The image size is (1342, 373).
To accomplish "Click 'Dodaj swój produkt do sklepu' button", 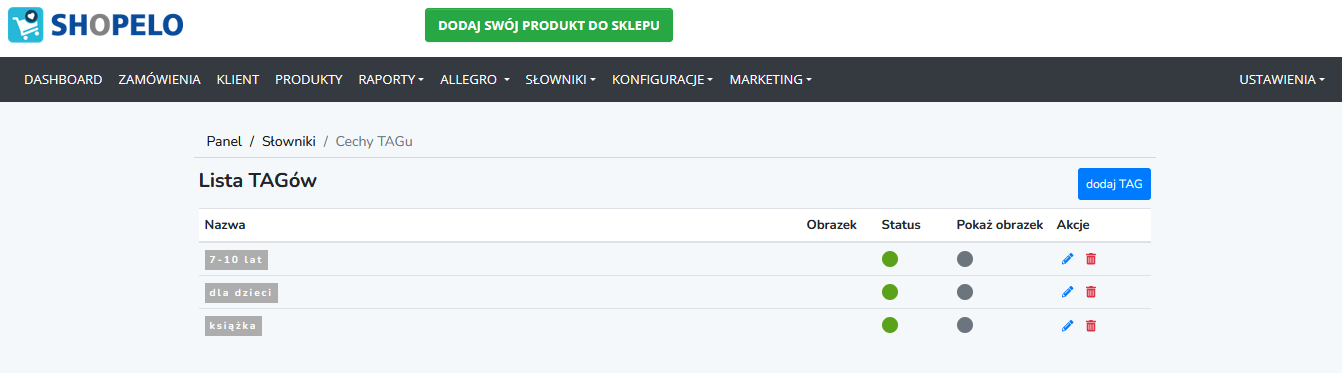I will tap(549, 25).
